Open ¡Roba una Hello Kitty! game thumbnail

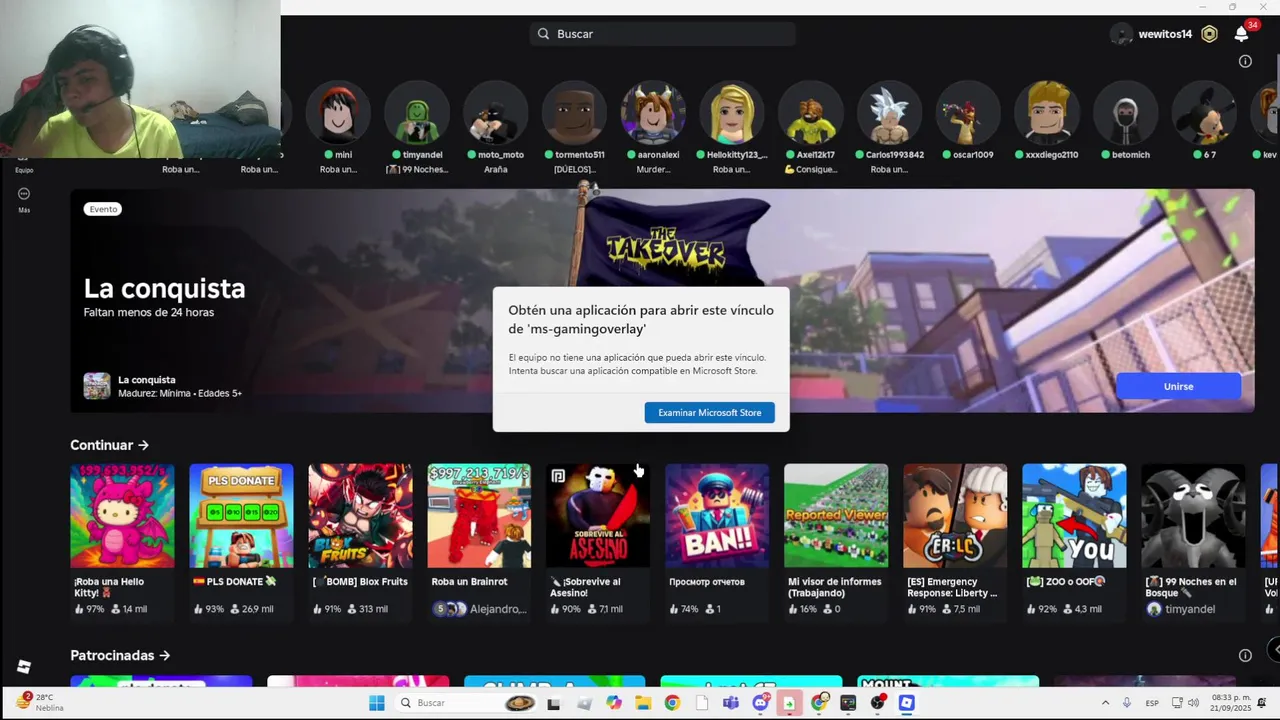pos(122,516)
